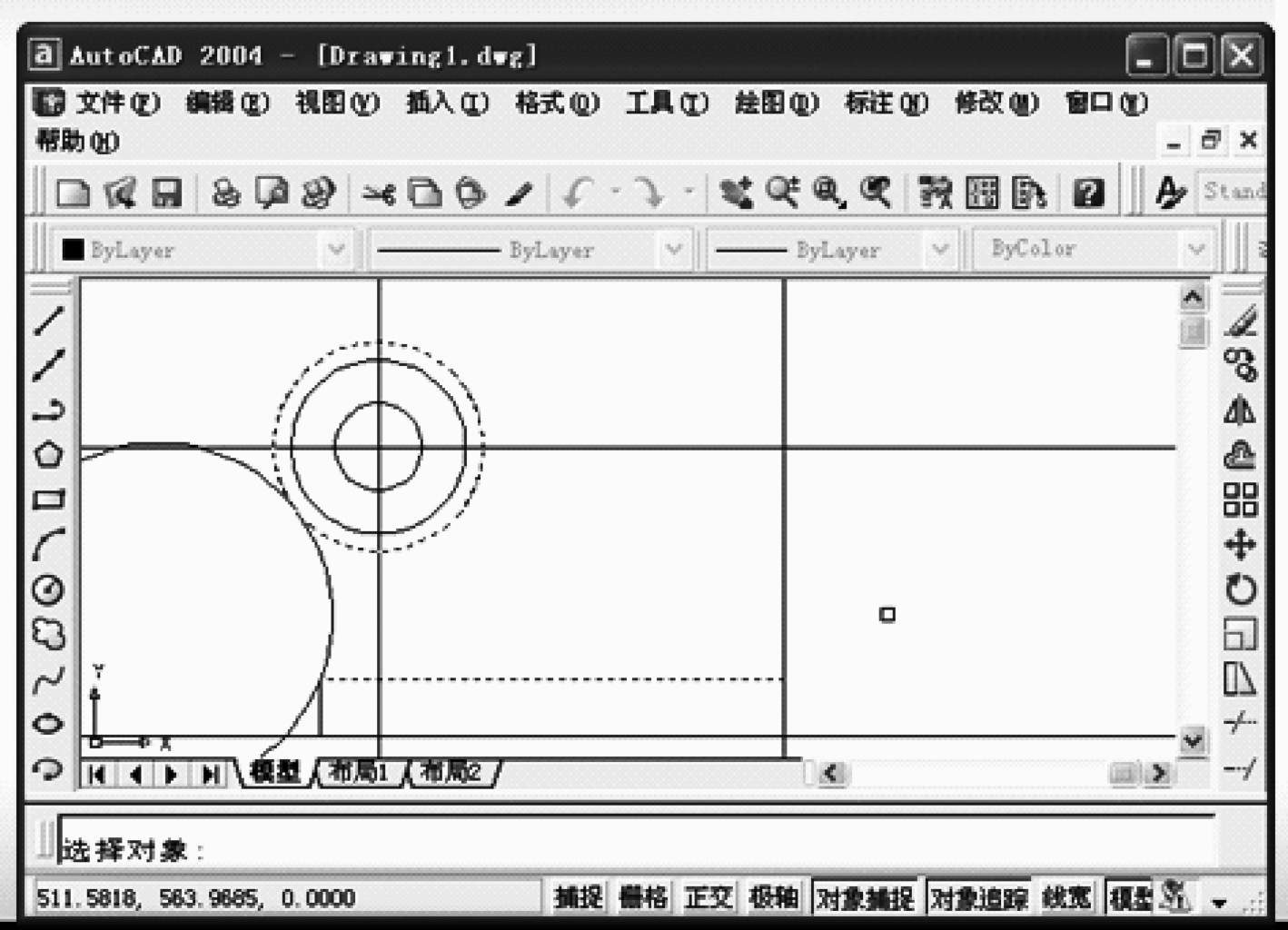Select the Revision Cloud tool
The image size is (1288, 930).
tap(49, 634)
